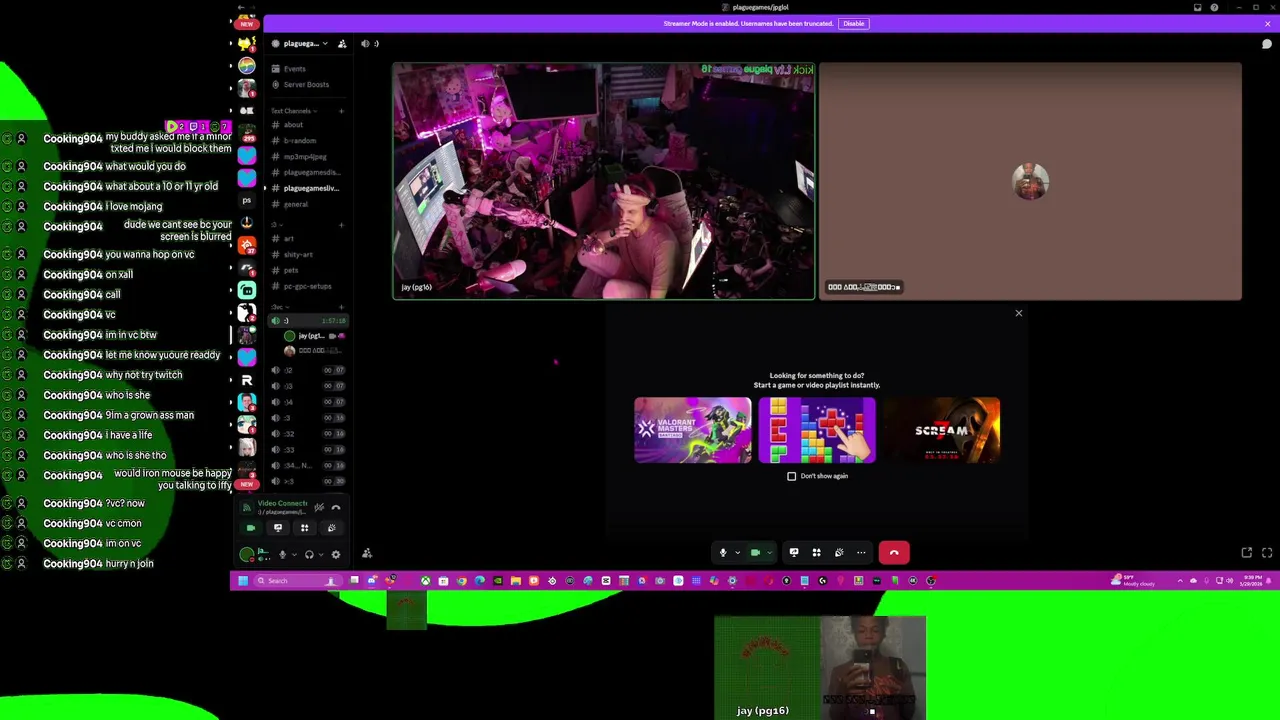Open the Scream playlist card
The image size is (1280, 720).
pos(941,430)
